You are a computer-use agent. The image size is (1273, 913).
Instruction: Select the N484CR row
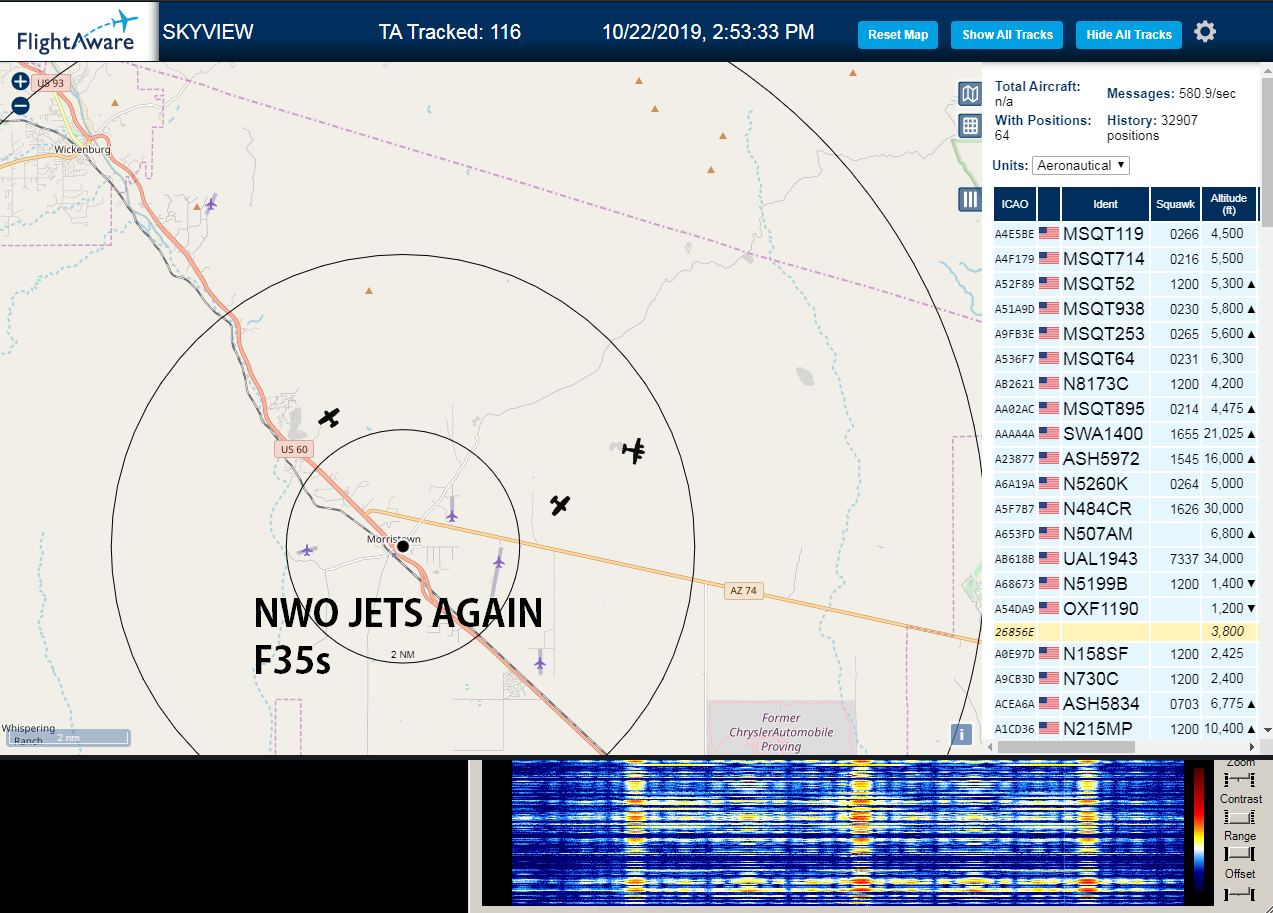tap(1125, 509)
